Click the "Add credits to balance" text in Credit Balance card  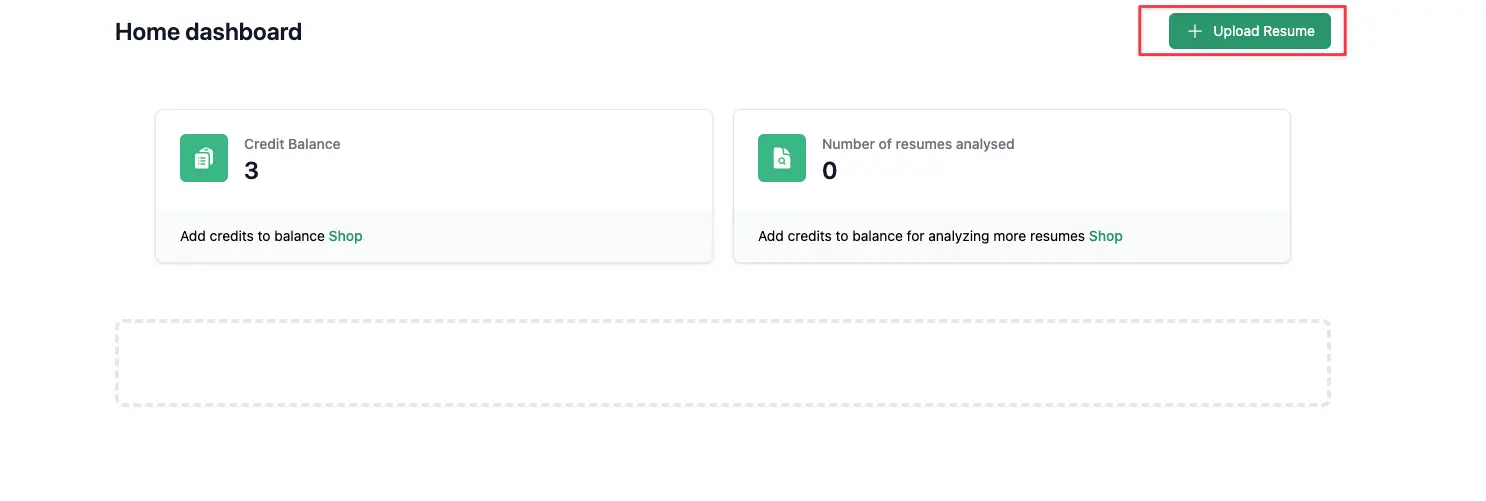(252, 237)
